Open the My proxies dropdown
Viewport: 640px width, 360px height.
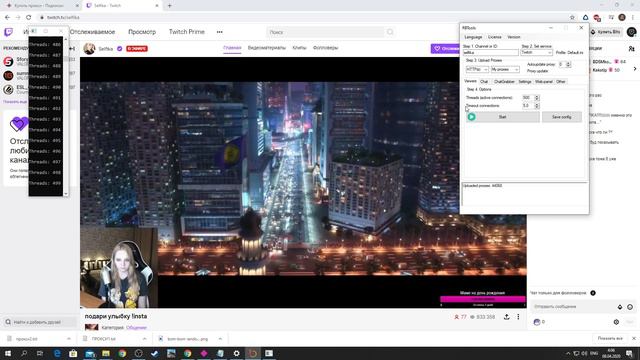pyautogui.click(x=505, y=69)
